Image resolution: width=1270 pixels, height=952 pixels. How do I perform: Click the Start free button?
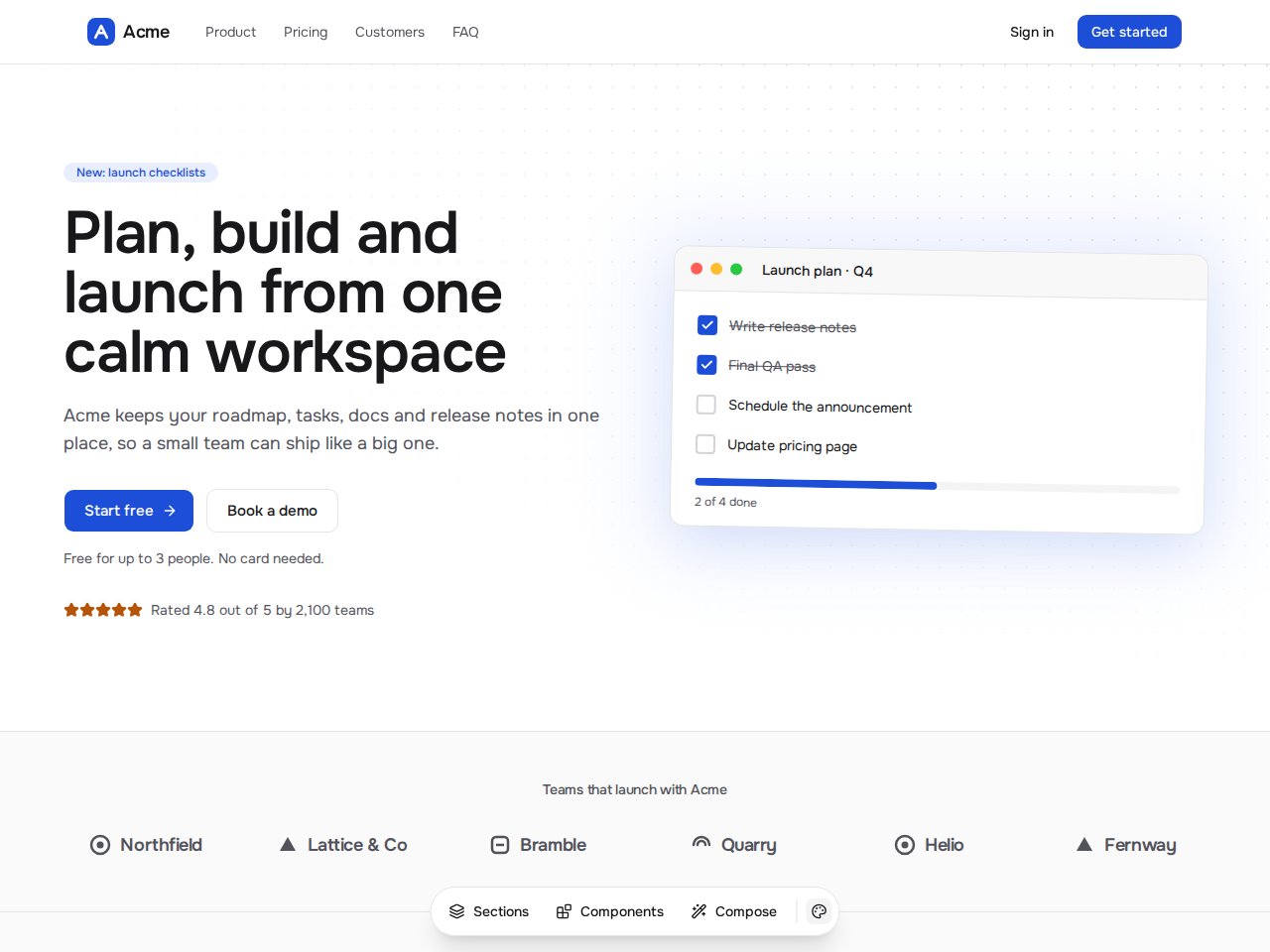click(129, 511)
